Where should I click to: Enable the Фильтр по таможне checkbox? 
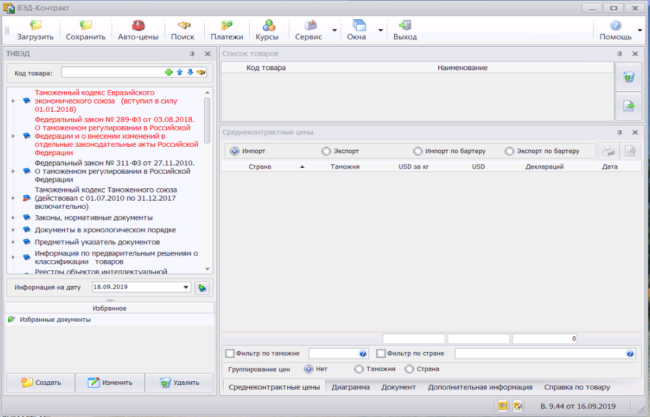tap(230, 353)
